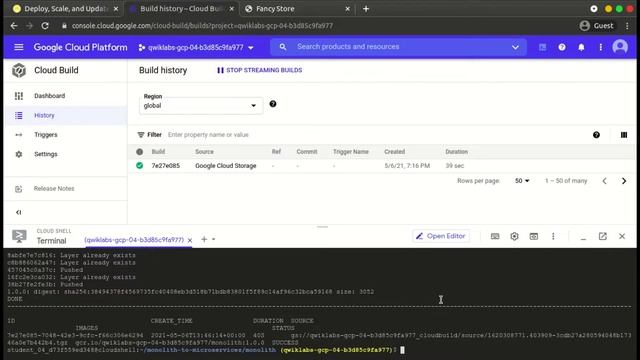Collapse the left navigation sidebar

click(x=18, y=212)
